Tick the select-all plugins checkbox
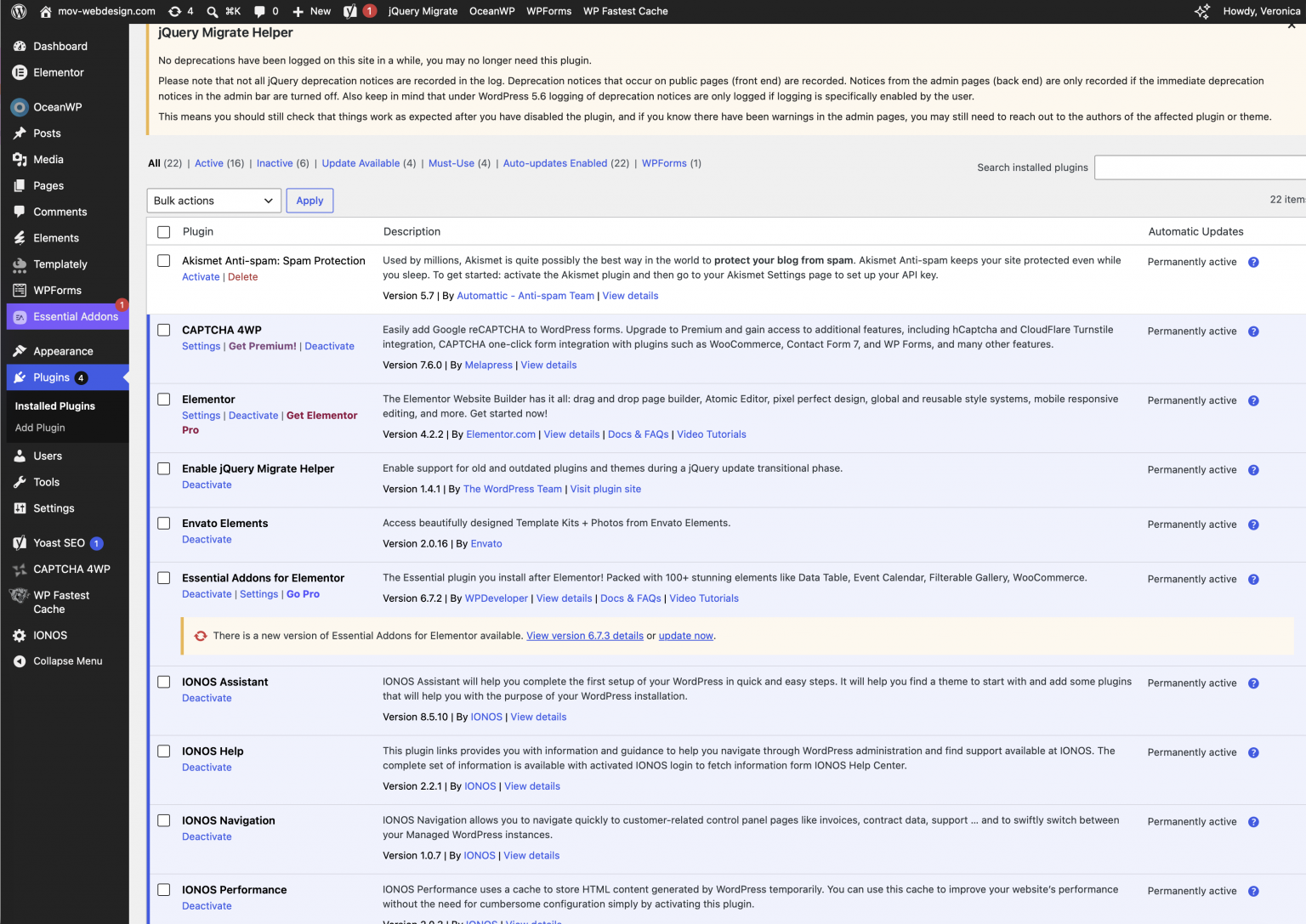This screenshot has width=1306, height=924. pos(164,232)
